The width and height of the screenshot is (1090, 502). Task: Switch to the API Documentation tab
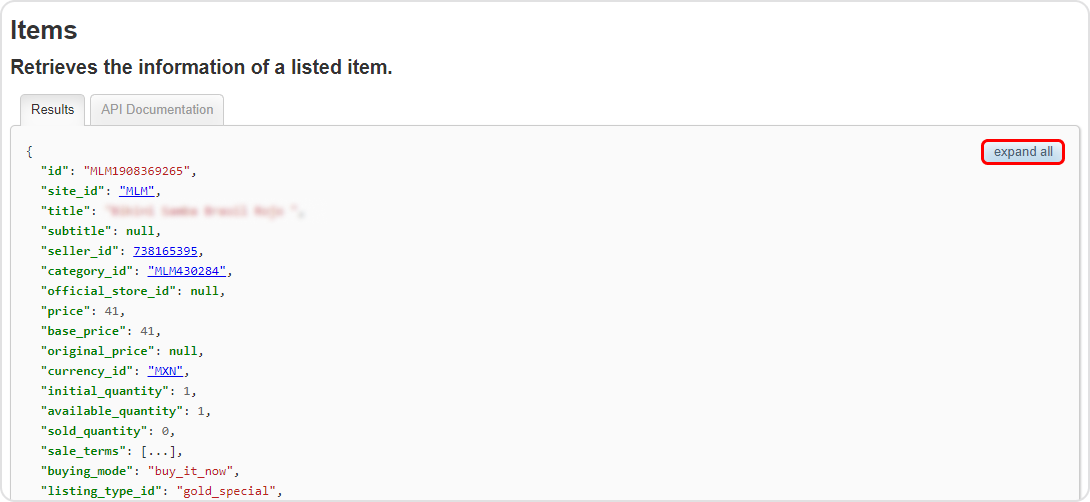click(x=157, y=110)
